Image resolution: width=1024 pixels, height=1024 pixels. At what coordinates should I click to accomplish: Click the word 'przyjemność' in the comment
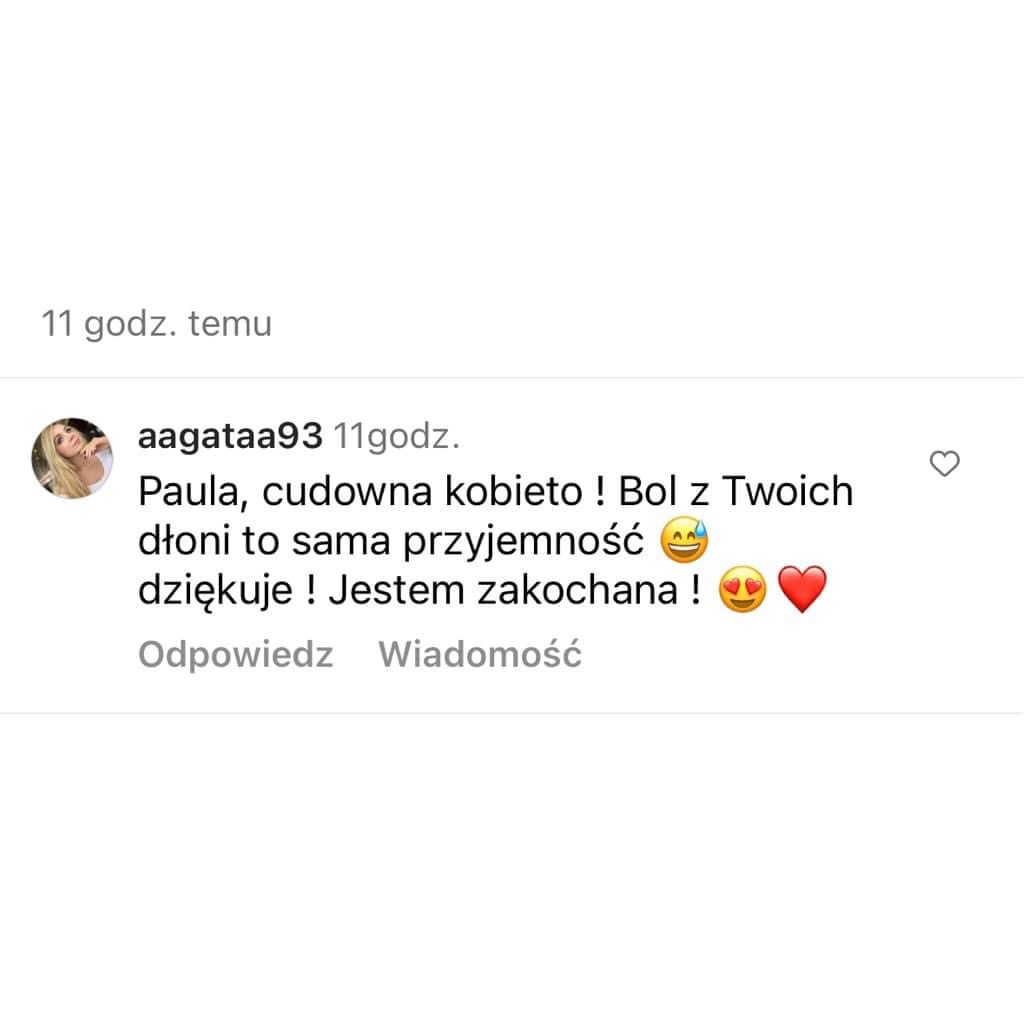tap(523, 541)
